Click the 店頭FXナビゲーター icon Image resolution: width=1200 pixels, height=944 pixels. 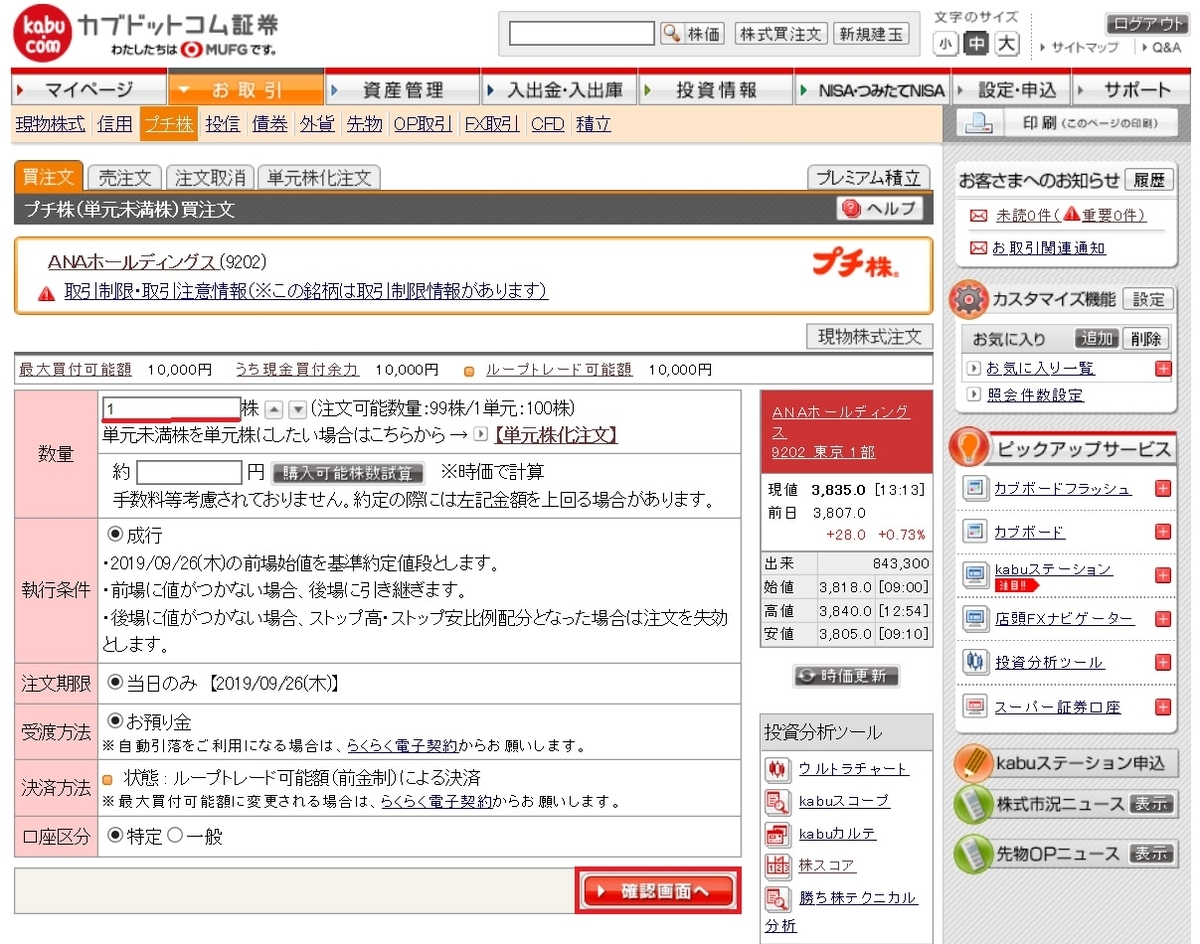975,618
